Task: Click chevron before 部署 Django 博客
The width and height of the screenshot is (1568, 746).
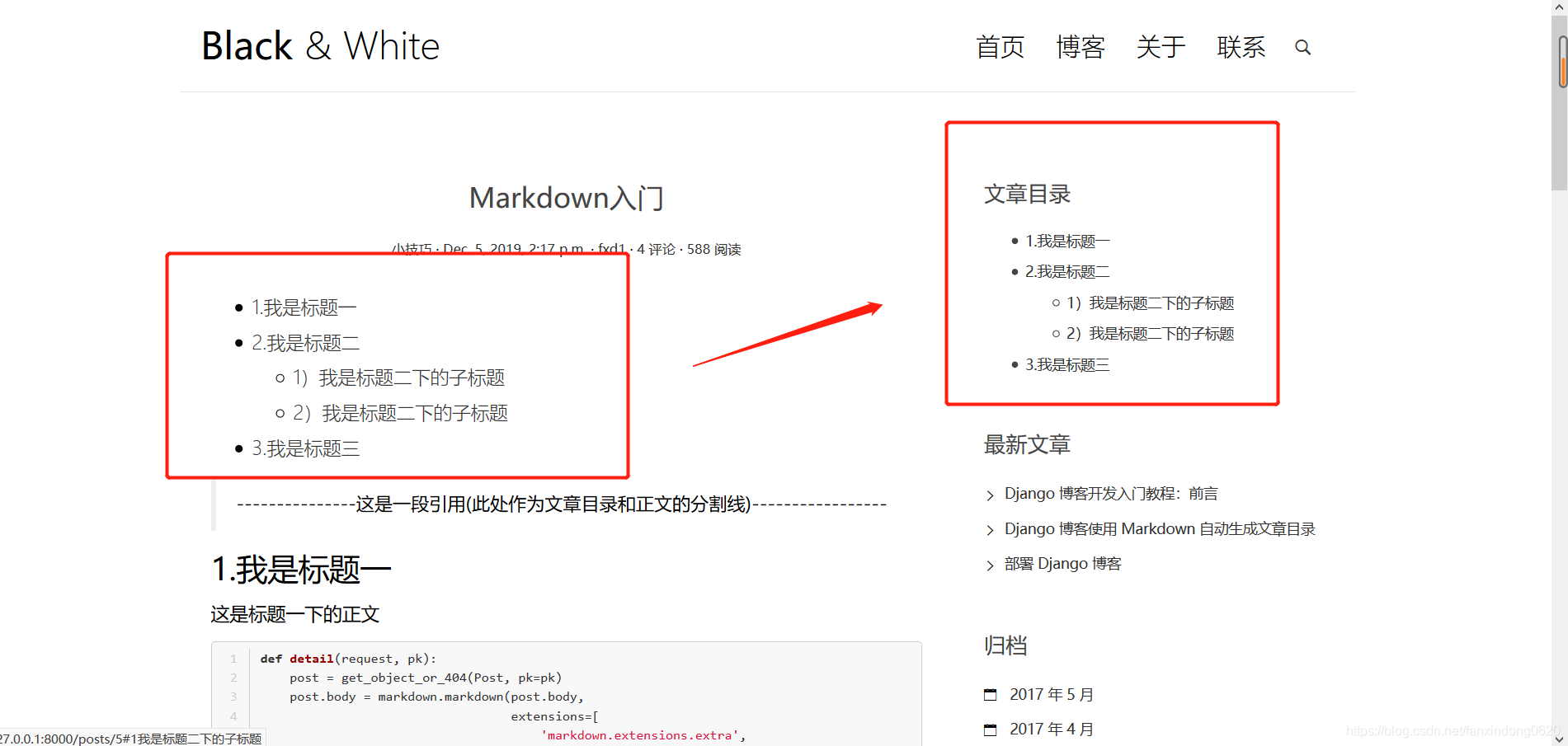Action: click(990, 565)
